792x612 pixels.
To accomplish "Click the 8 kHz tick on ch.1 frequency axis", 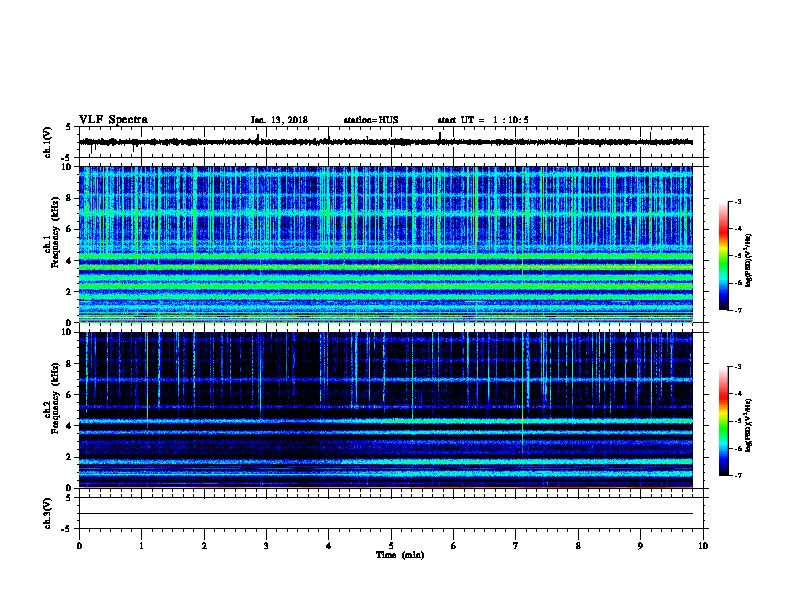I will pos(70,198).
